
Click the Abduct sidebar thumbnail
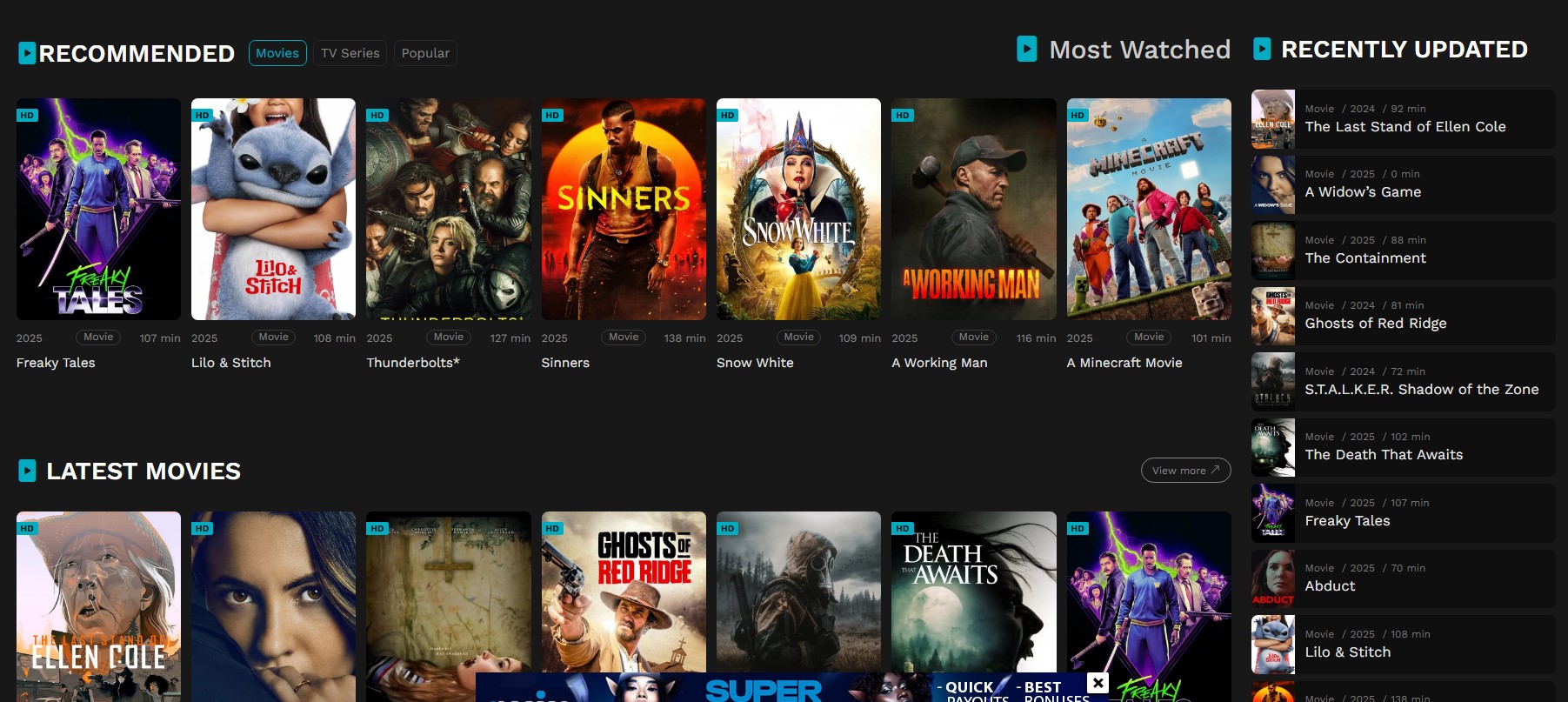point(1273,578)
